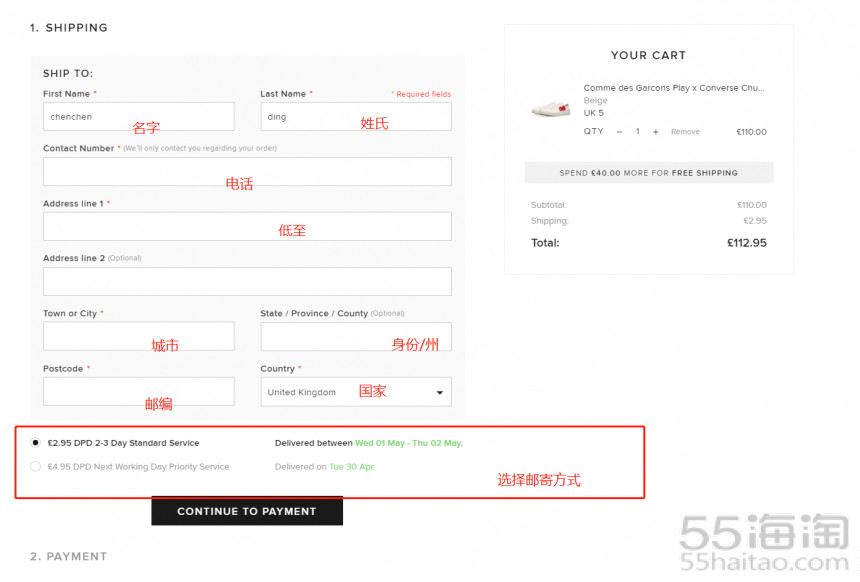The height and width of the screenshot is (582, 860).
Task: Click the Address line 1 field
Action: tap(247, 227)
